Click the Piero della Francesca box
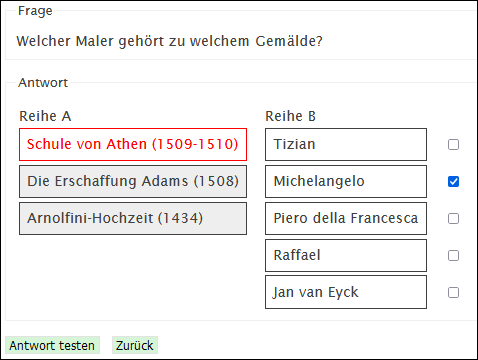Viewport: 478px width, 360px height. (346, 219)
